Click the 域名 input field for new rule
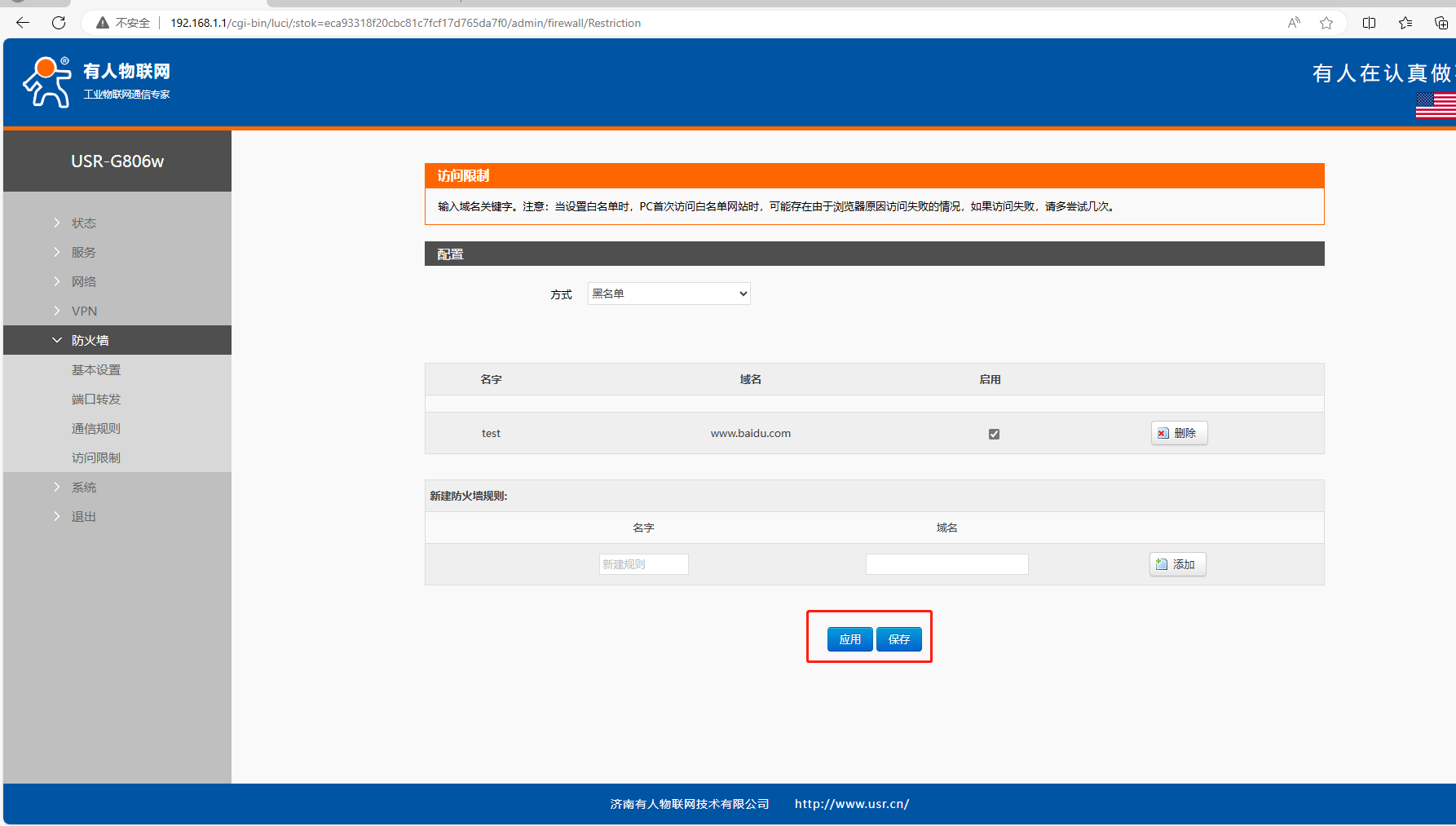The image size is (1456, 826). point(946,564)
